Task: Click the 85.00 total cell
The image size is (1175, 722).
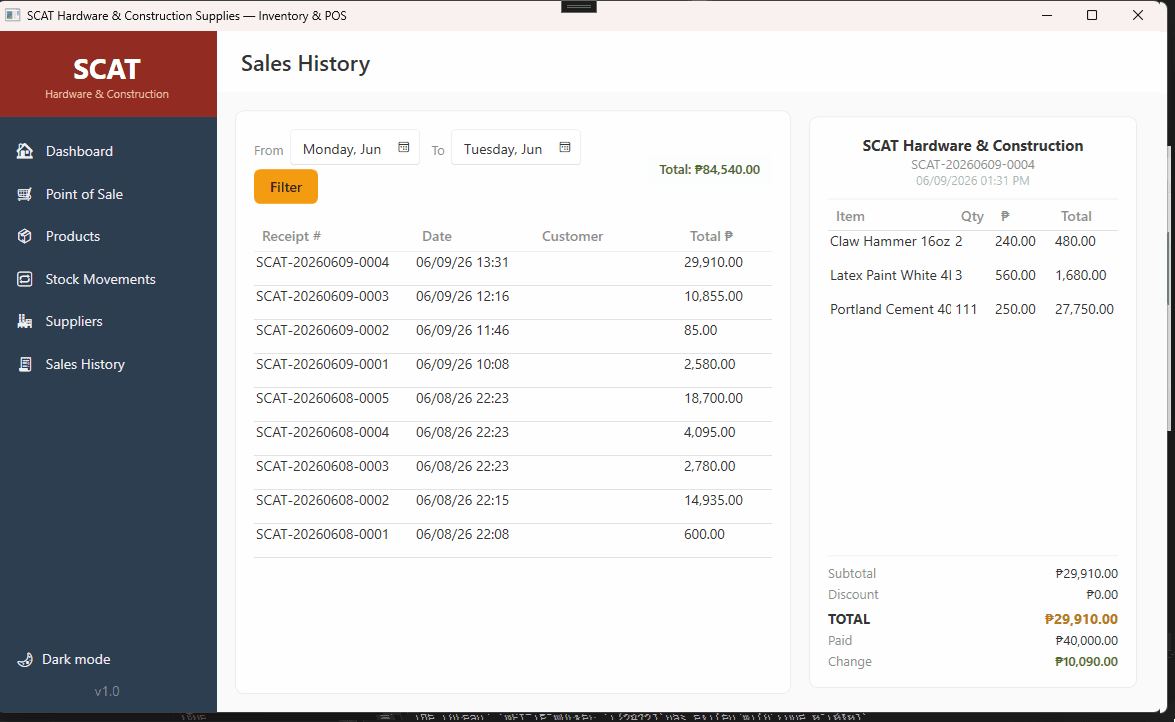Action: point(701,330)
